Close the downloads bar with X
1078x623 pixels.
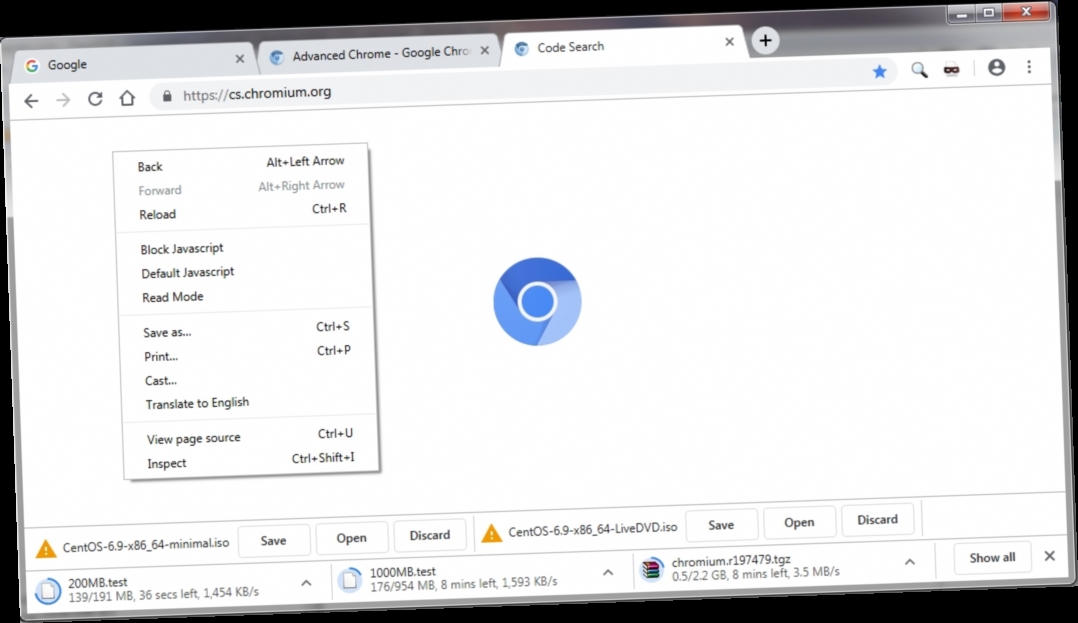tap(1049, 556)
